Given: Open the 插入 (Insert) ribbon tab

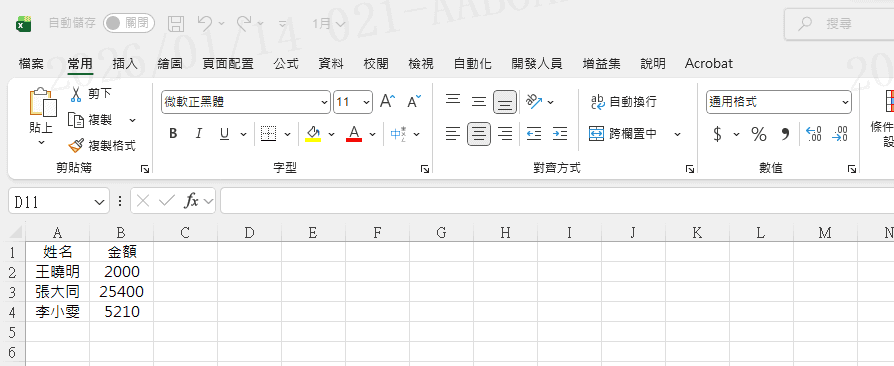Looking at the screenshot, I should (x=125, y=63).
